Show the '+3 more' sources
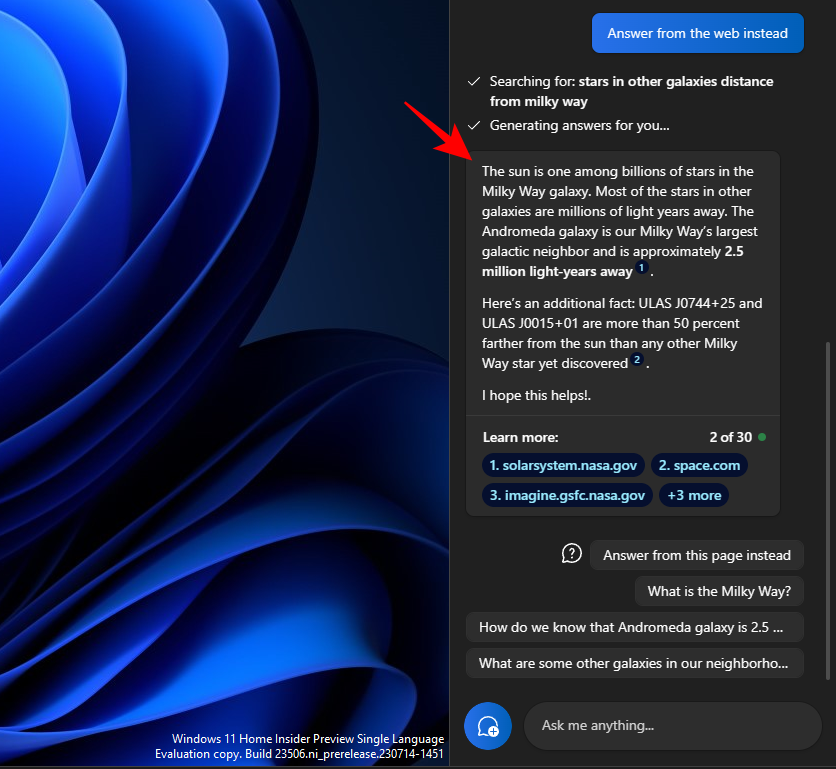This screenshot has width=836, height=769. coord(694,495)
